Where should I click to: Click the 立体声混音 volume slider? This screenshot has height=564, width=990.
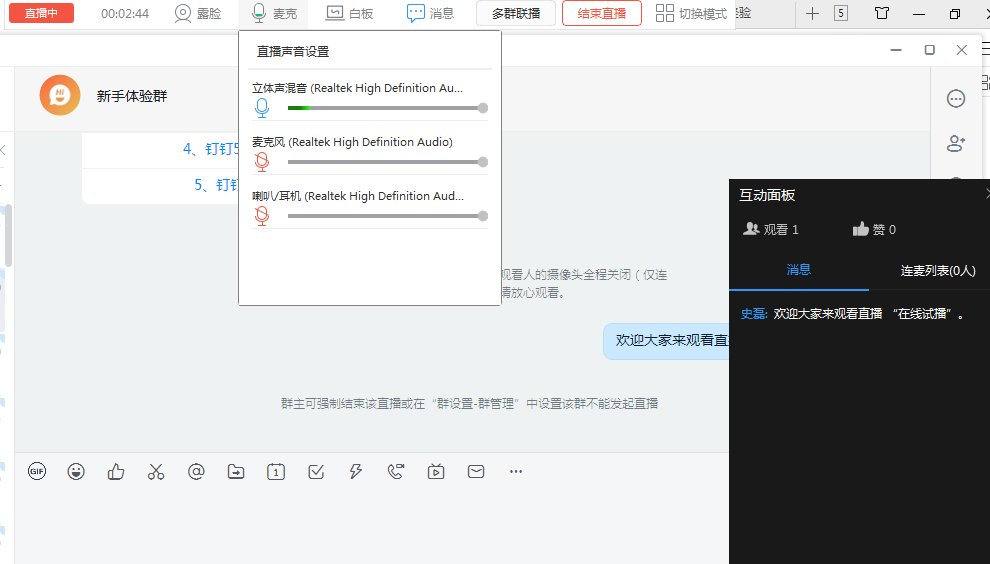pos(385,108)
